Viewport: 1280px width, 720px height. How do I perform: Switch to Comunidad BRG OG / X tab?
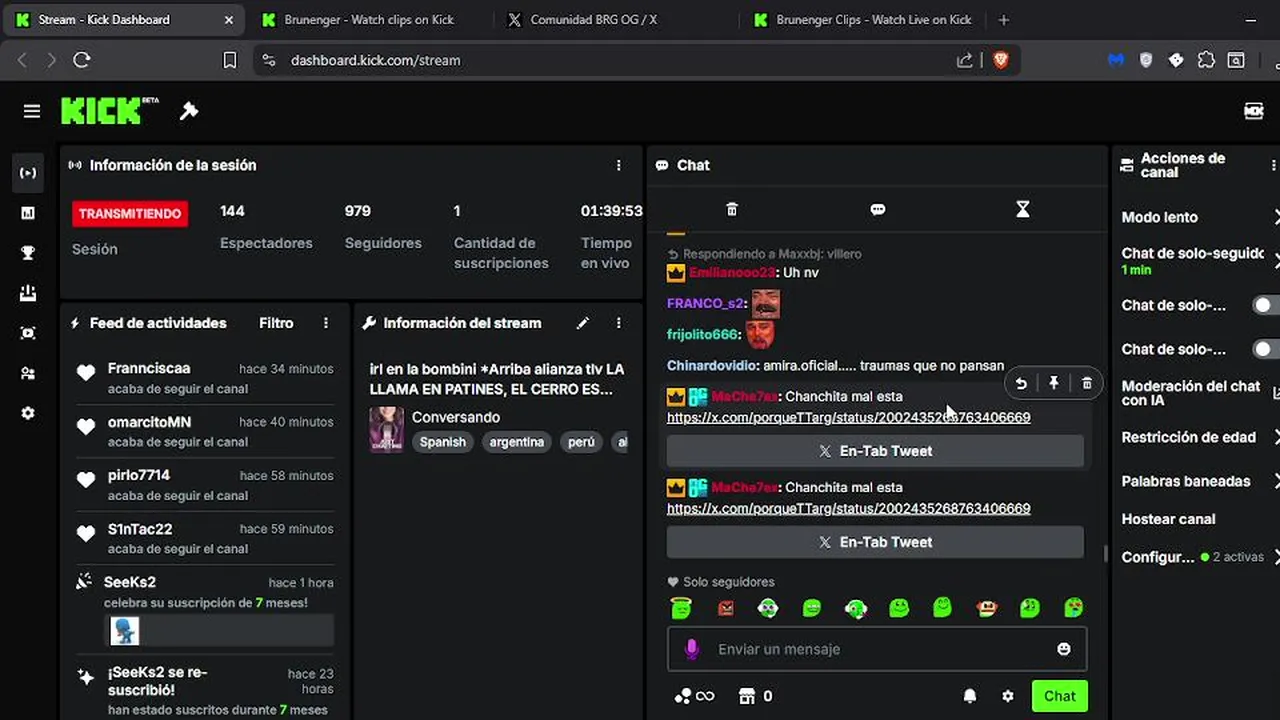[x=593, y=19]
